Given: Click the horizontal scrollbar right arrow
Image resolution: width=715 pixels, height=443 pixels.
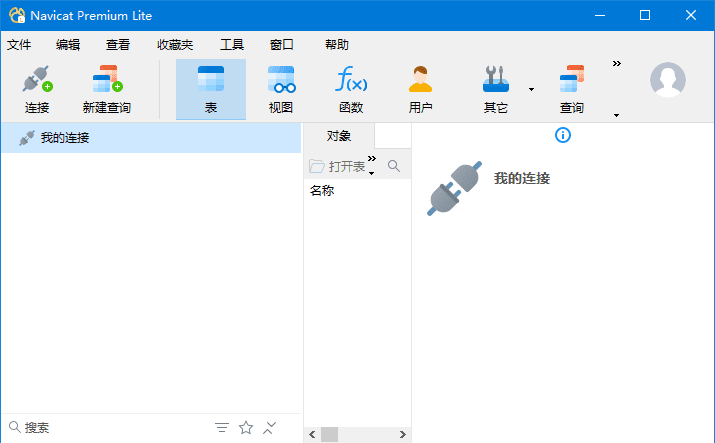Looking at the screenshot, I should (x=403, y=434).
